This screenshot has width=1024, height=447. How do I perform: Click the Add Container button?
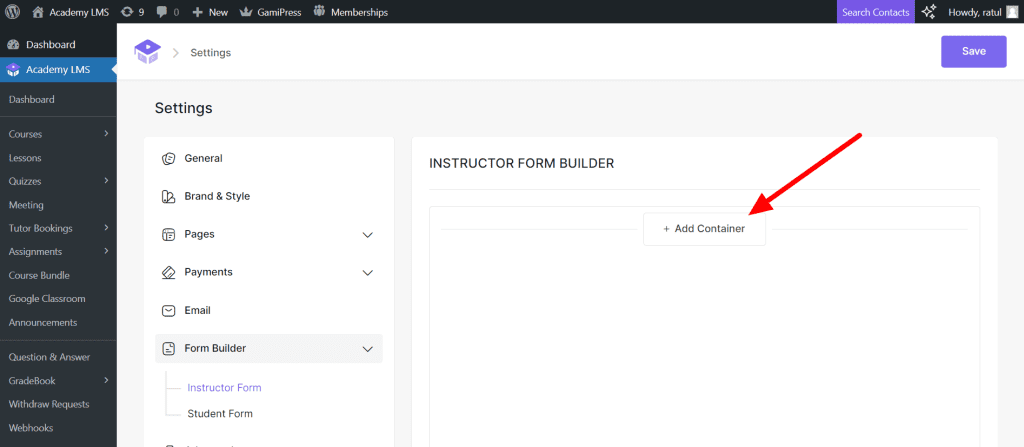(x=704, y=229)
